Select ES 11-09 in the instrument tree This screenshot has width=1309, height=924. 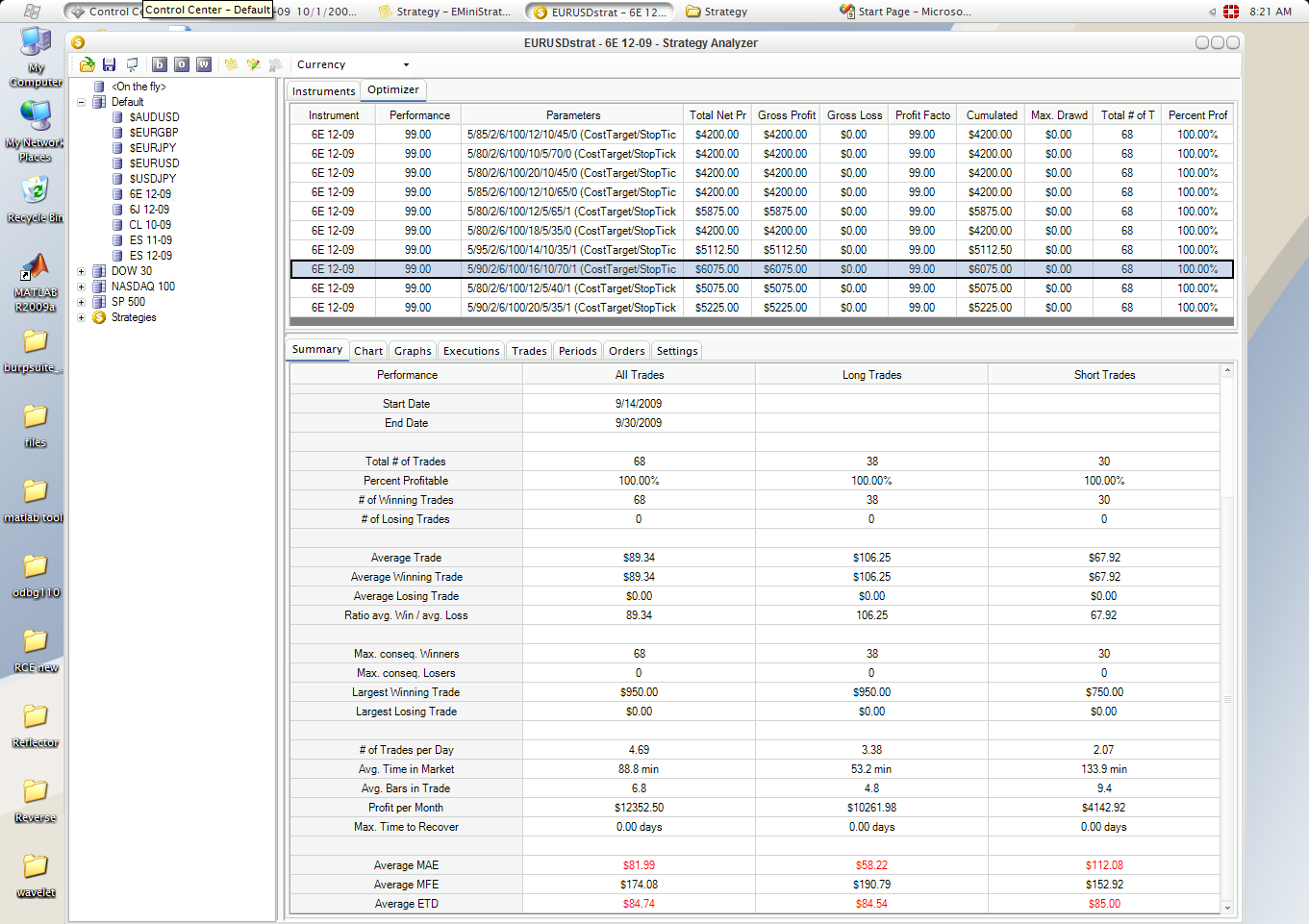(151, 240)
